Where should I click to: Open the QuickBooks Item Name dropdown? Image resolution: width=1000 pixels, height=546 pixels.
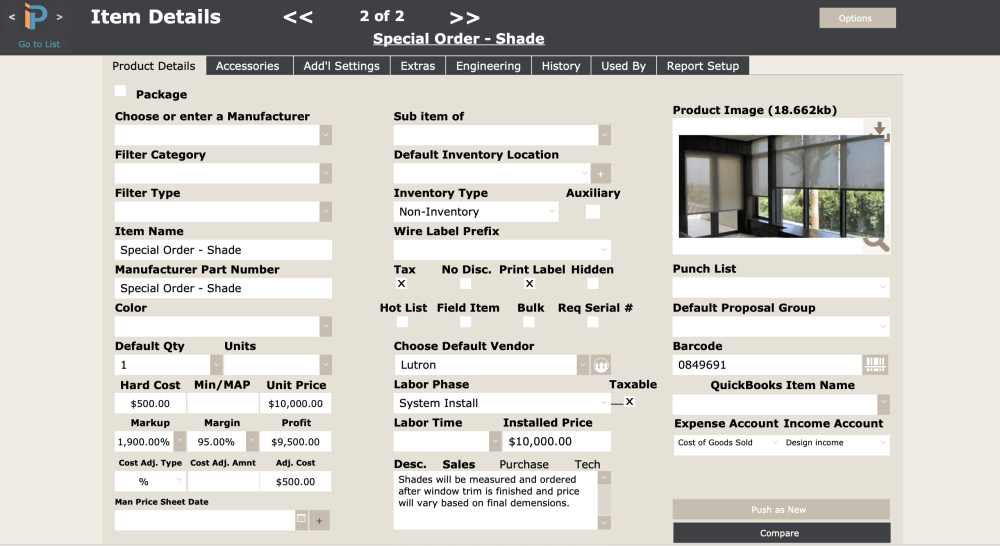tap(883, 404)
